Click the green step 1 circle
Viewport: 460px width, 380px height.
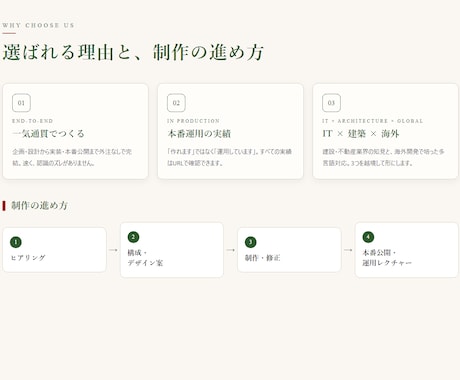(16, 242)
